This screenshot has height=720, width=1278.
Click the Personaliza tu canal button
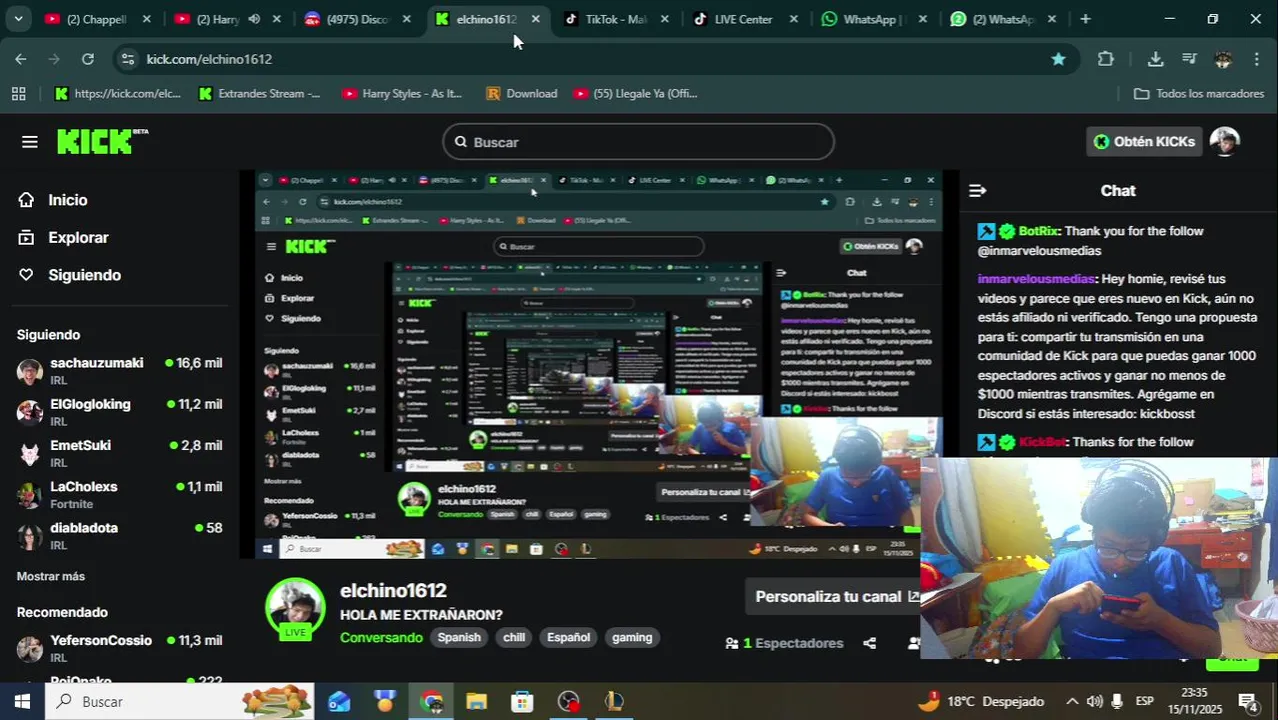(x=833, y=597)
